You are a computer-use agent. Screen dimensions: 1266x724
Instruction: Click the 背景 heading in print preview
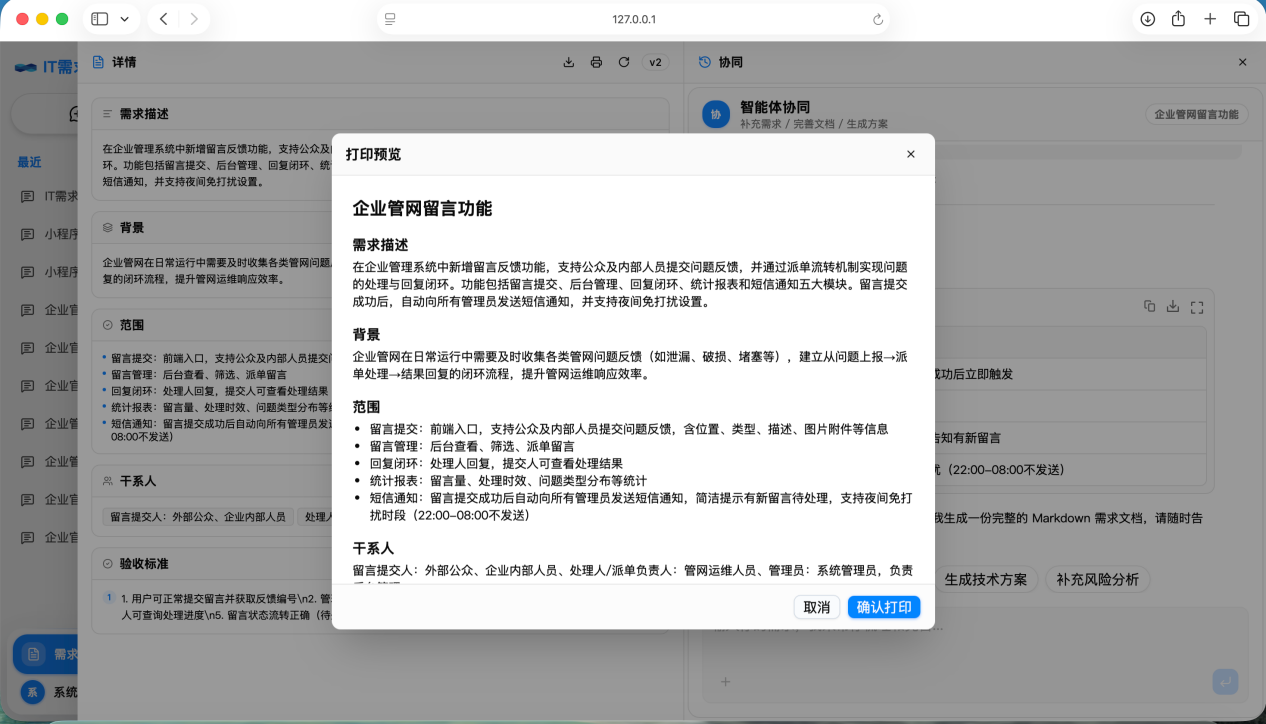[x=366, y=334]
